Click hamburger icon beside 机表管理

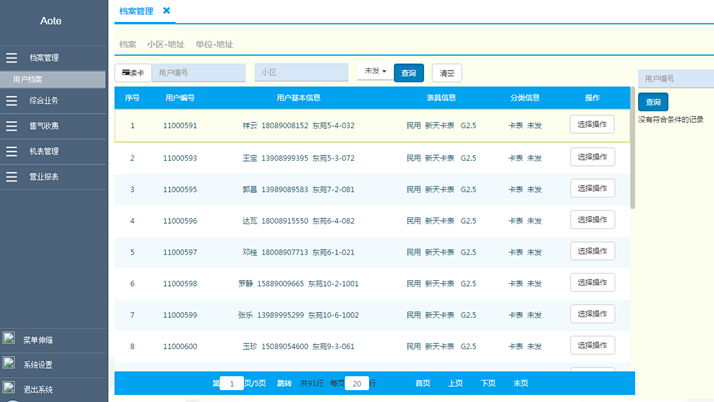[x=11, y=152]
